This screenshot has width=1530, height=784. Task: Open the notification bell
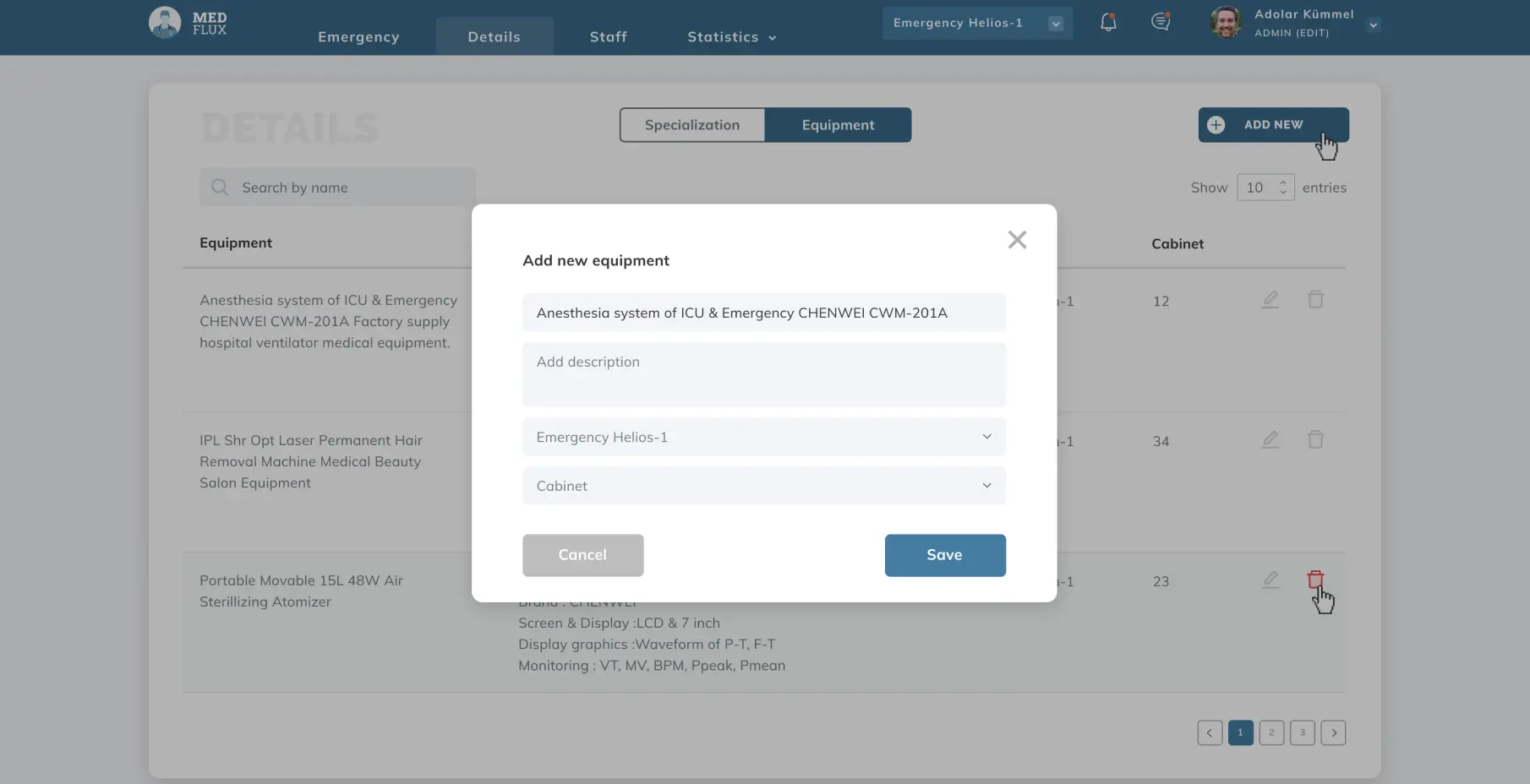(1107, 22)
